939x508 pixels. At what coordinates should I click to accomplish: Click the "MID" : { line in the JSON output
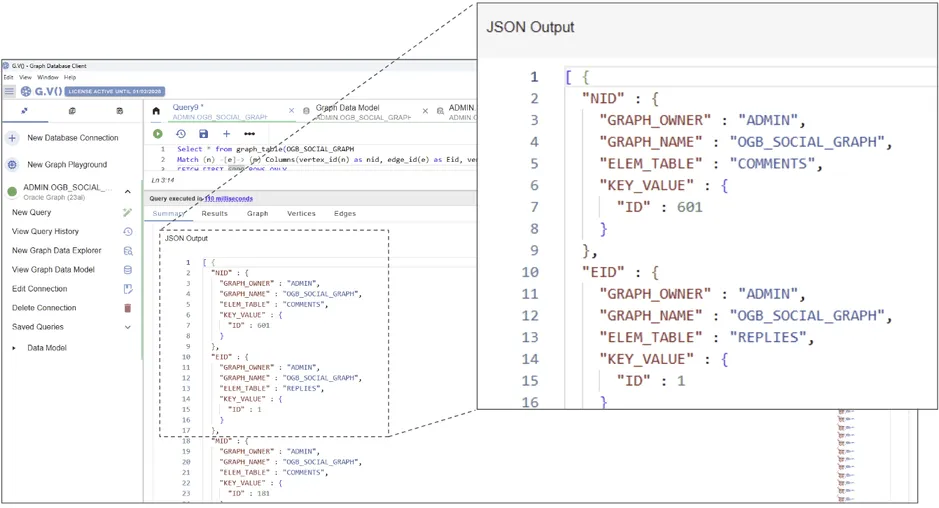click(230, 441)
